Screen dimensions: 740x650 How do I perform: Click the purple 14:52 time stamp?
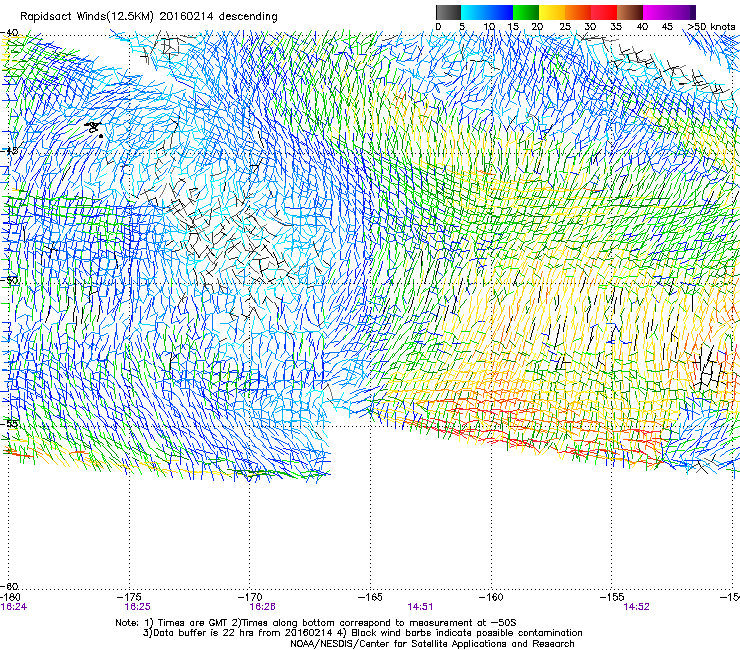(x=636, y=607)
